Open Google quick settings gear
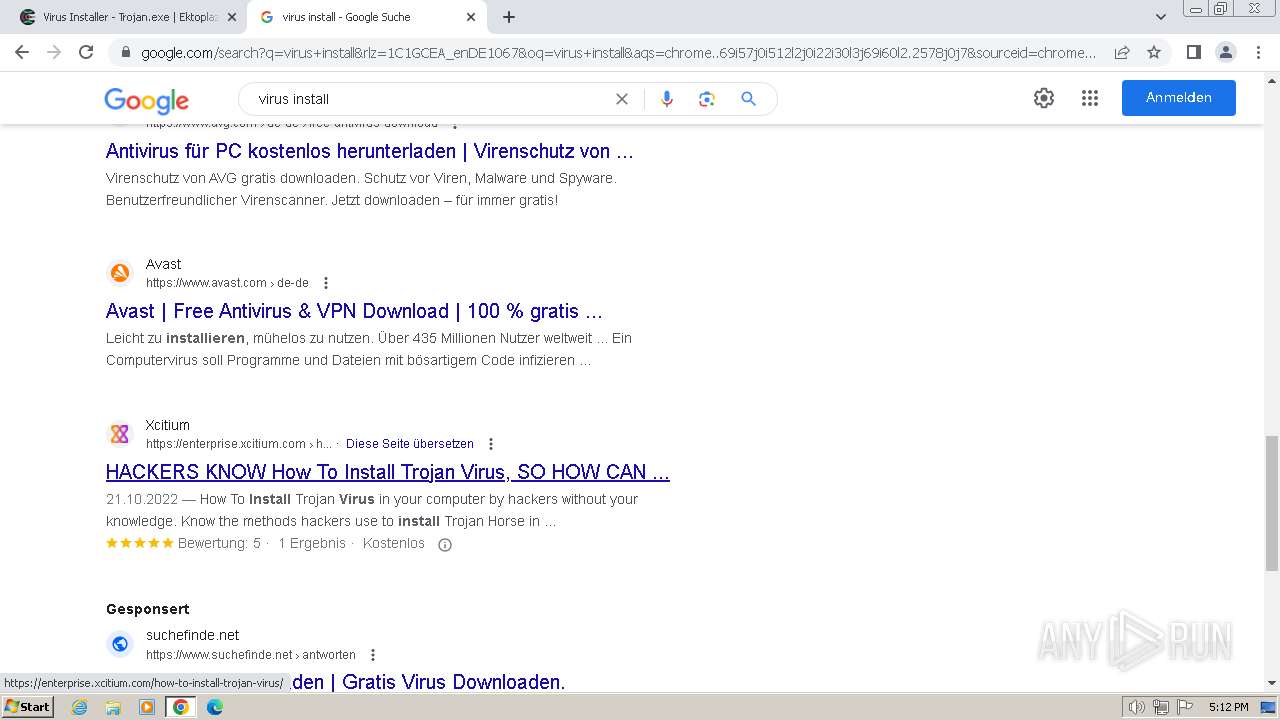The width and height of the screenshot is (1280, 720). (1044, 98)
